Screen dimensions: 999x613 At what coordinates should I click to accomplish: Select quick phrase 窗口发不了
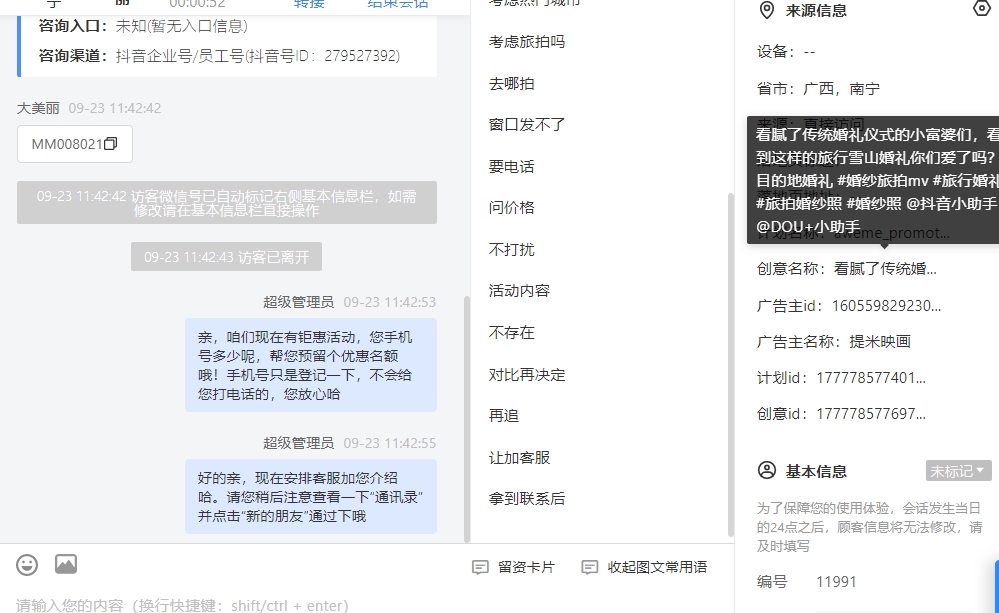tap(527, 125)
